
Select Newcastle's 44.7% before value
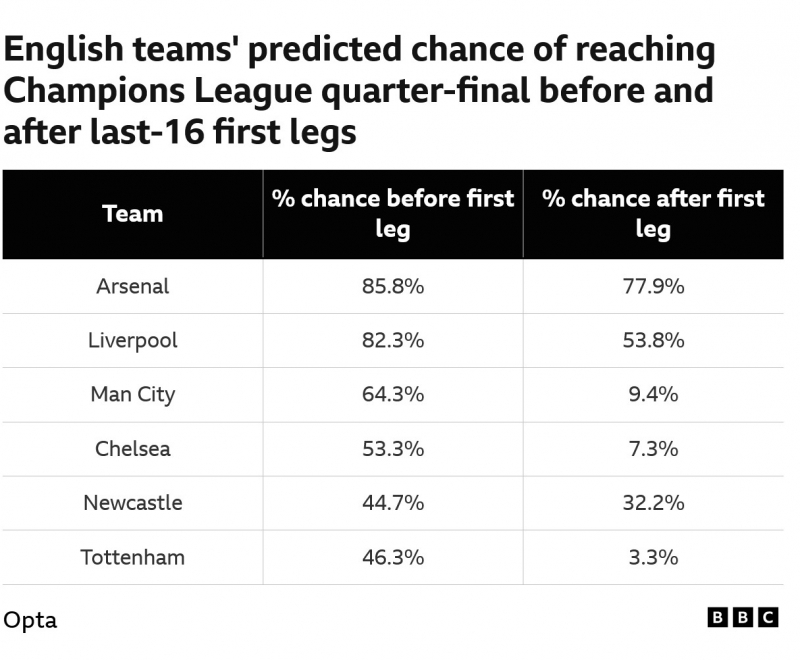click(393, 502)
